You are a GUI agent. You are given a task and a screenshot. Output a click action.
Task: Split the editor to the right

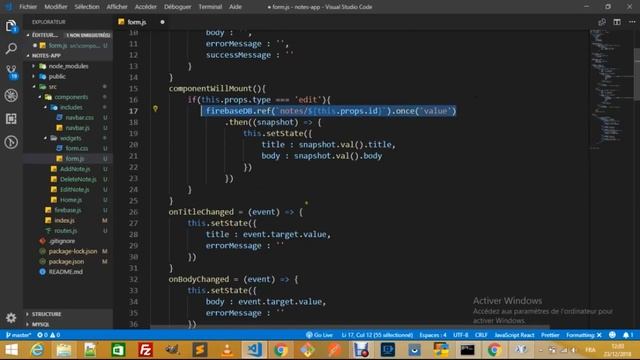[x=617, y=22]
